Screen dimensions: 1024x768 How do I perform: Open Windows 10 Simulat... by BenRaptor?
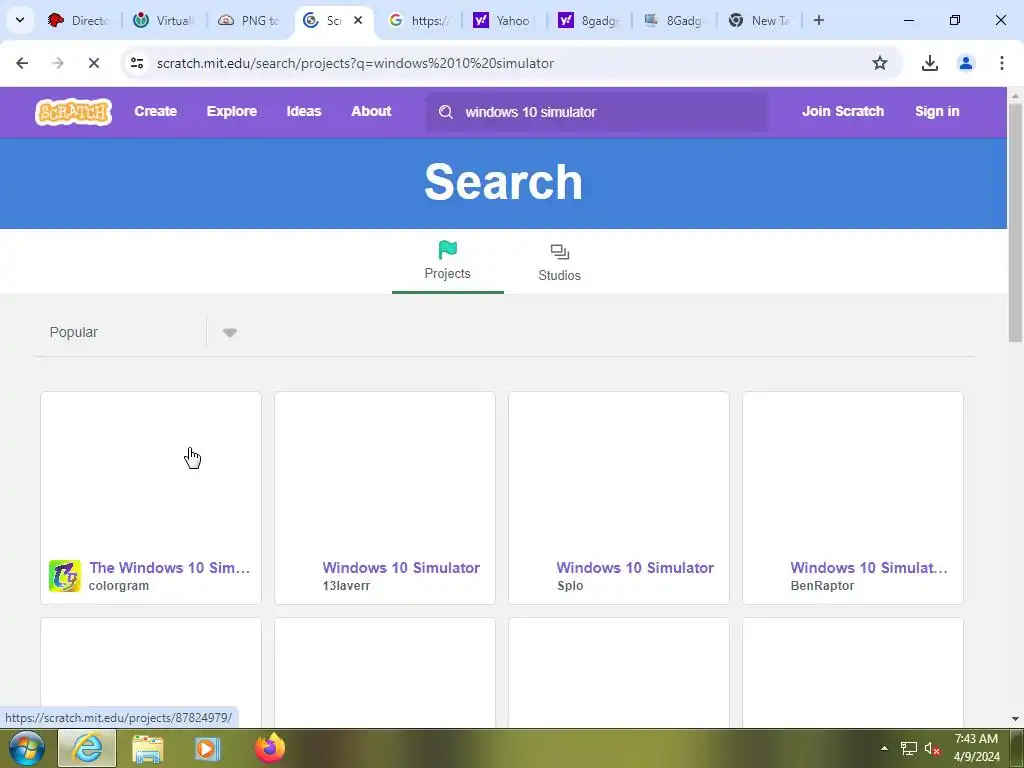(x=869, y=568)
